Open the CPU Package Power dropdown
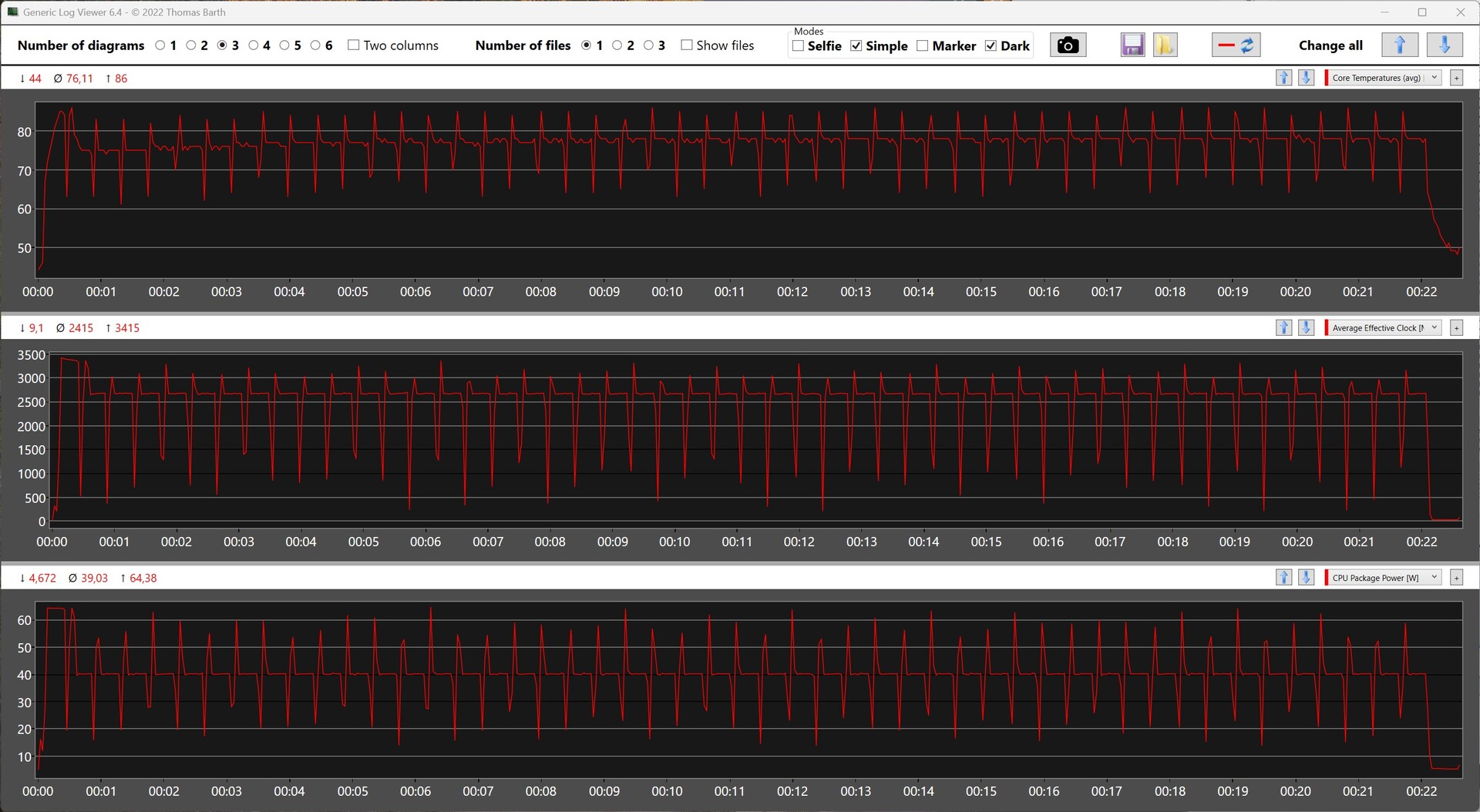The width and height of the screenshot is (1480, 812). [x=1434, y=578]
